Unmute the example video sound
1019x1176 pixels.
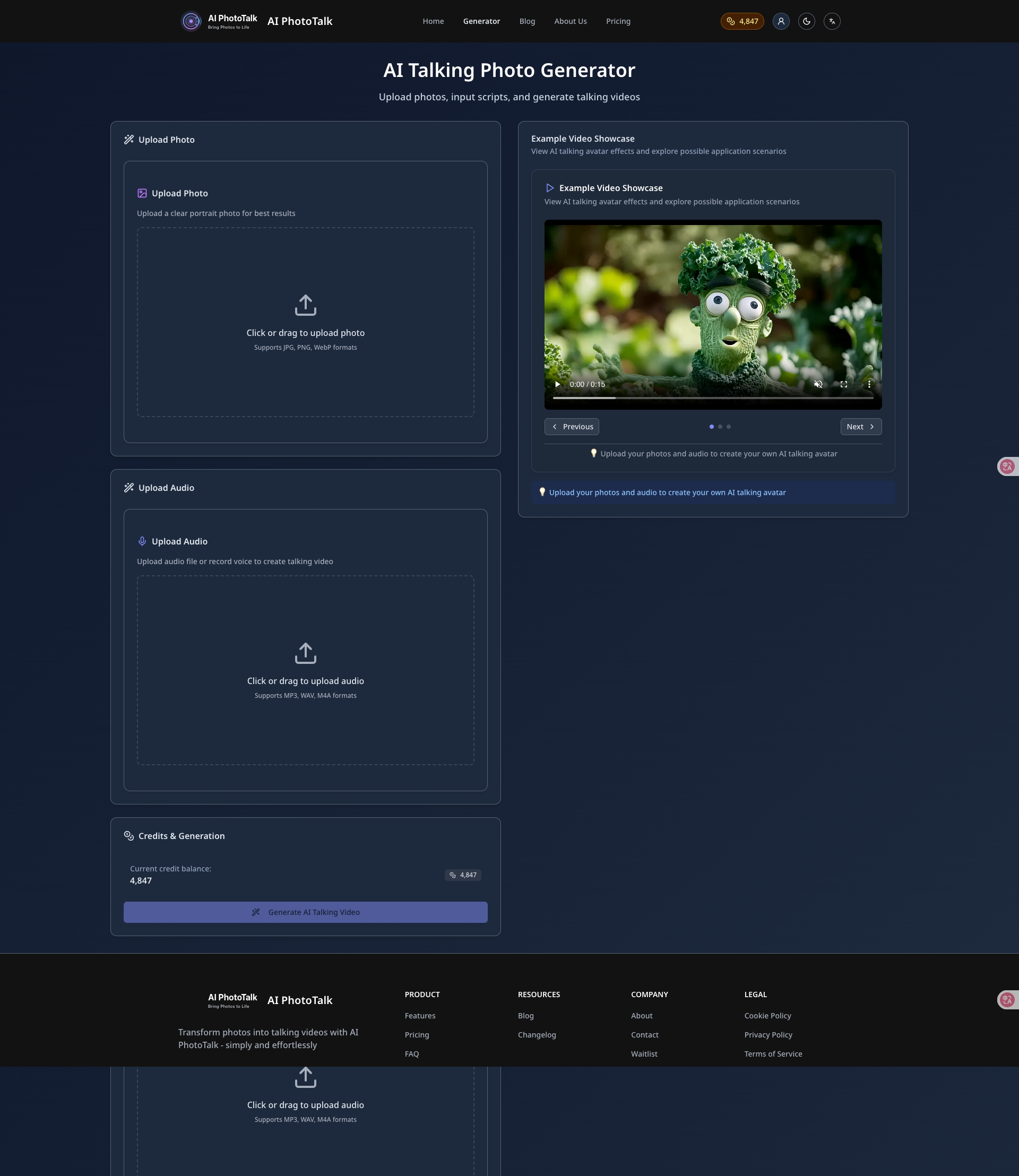818,384
